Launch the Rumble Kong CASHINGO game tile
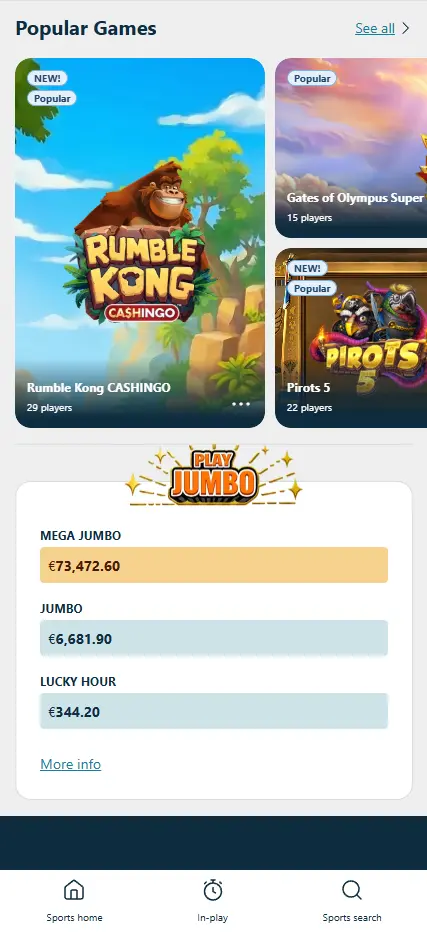Viewport: 427px width, 933px height. tap(140, 243)
